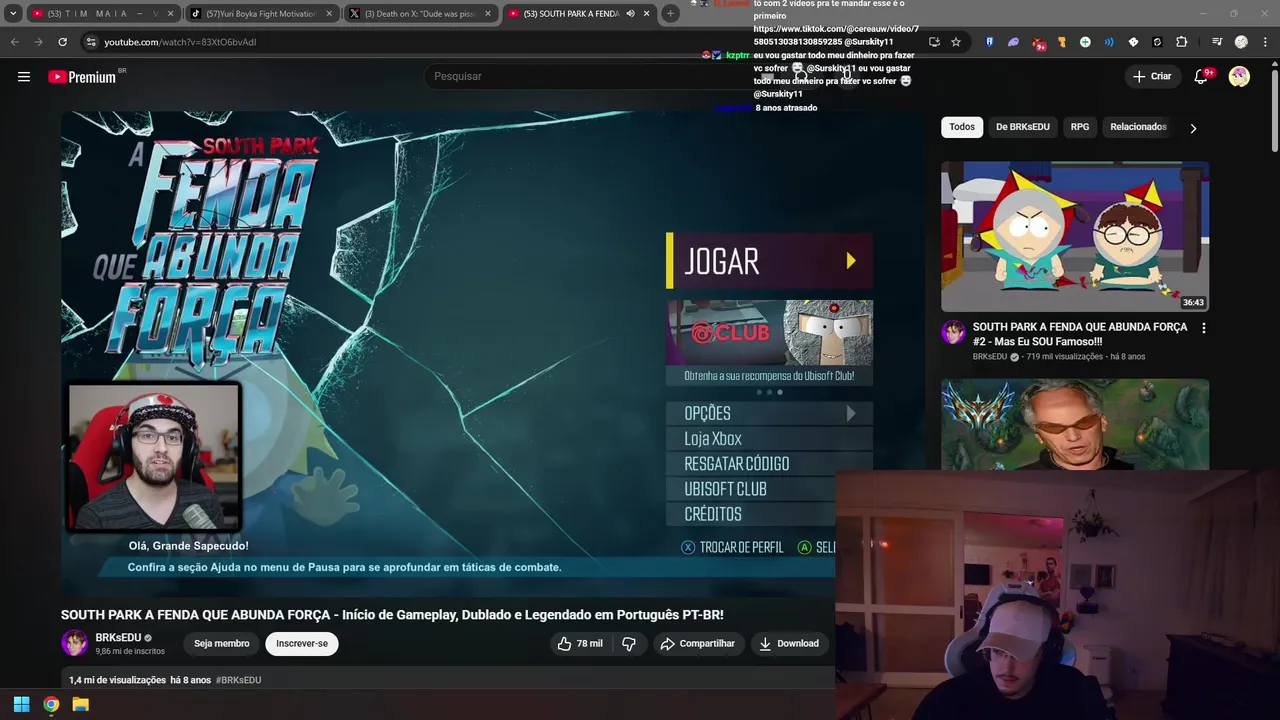Click the Criar create button
Screen dimensions: 1280x720
(1151, 76)
